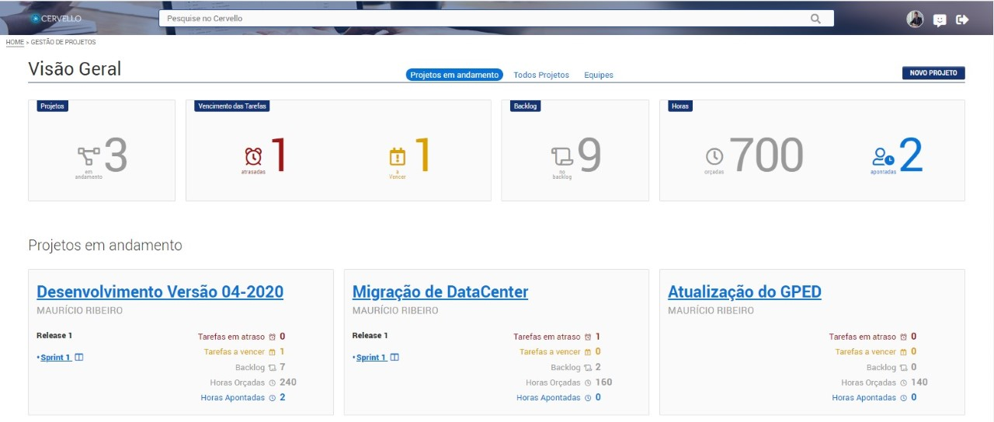Open board icon beside Sprint 1 in Migração
Image resolution: width=994 pixels, height=422 pixels.
[x=395, y=357]
